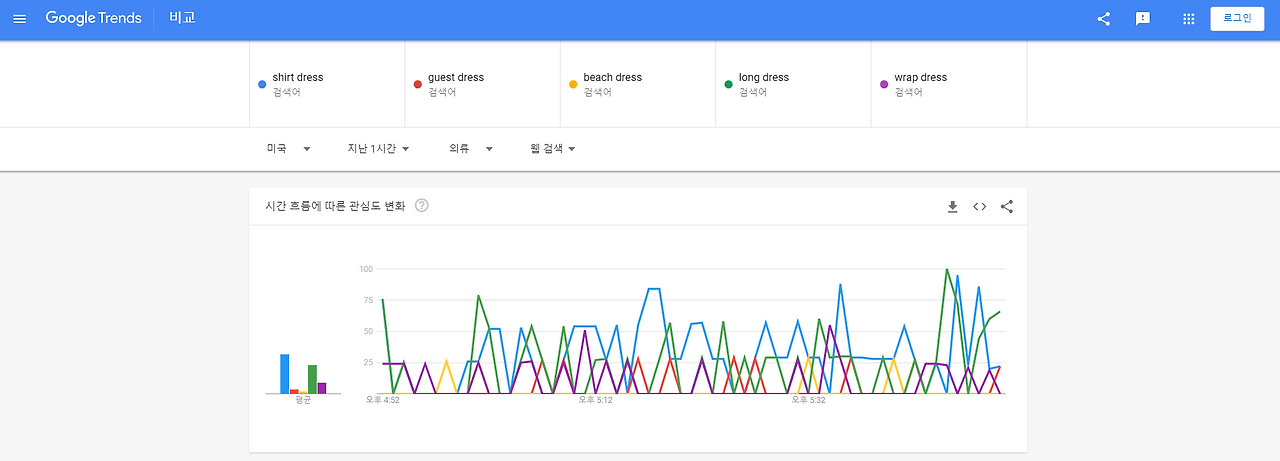Open the 지난 1시간 time range dropdown
This screenshot has height=461, width=1280.
tap(378, 149)
